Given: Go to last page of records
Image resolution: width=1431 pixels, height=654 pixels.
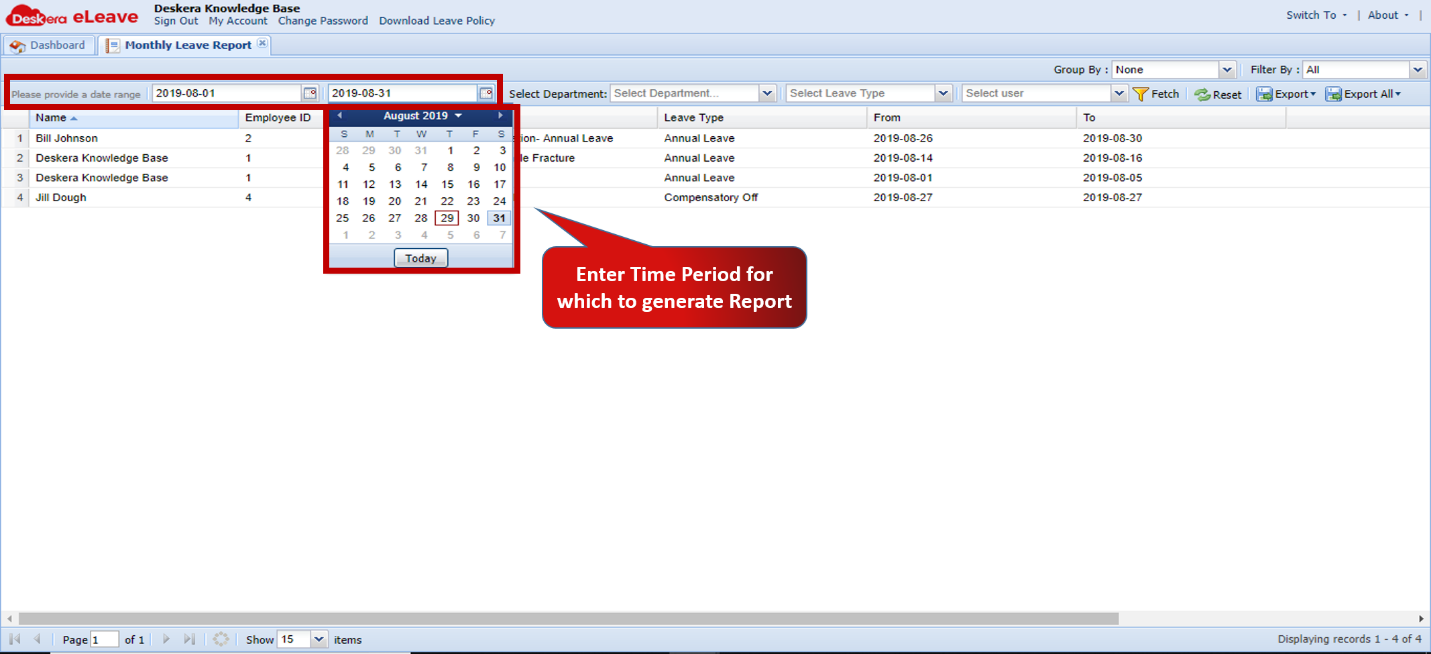Looking at the screenshot, I should 189,639.
